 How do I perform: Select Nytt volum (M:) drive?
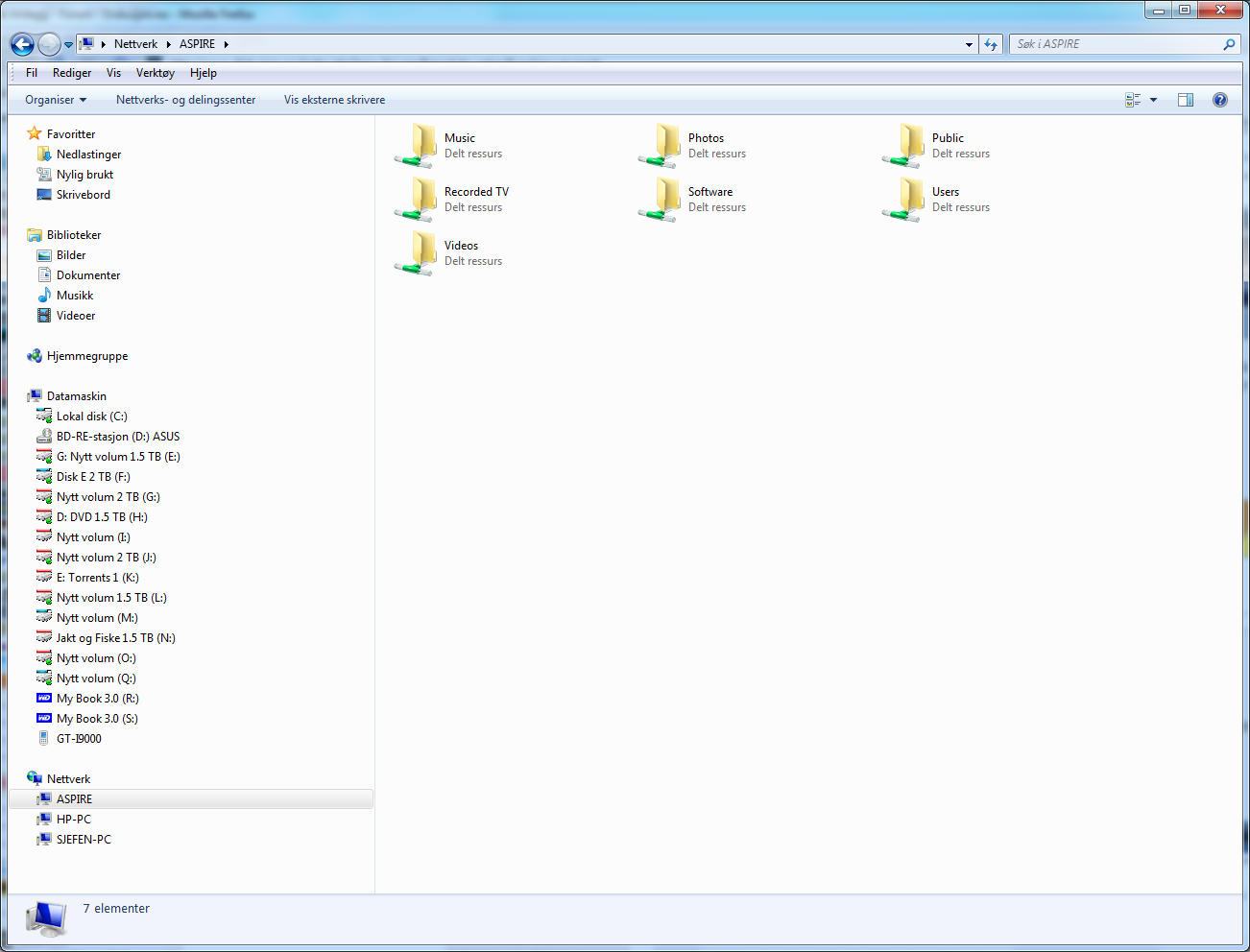click(x=97, y=618)
